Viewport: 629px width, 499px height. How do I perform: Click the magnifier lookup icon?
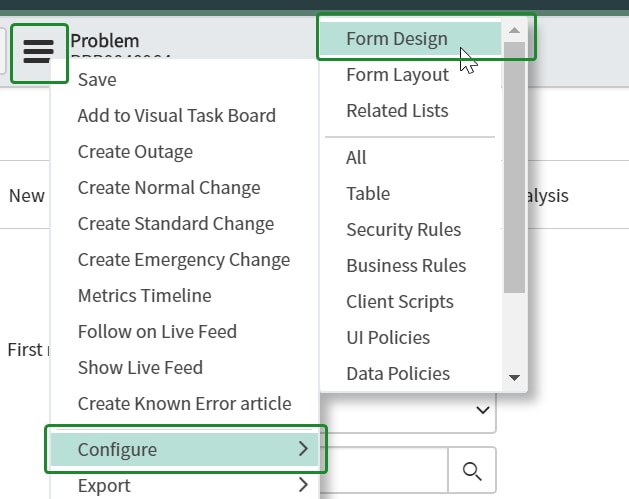pos(472,471)
